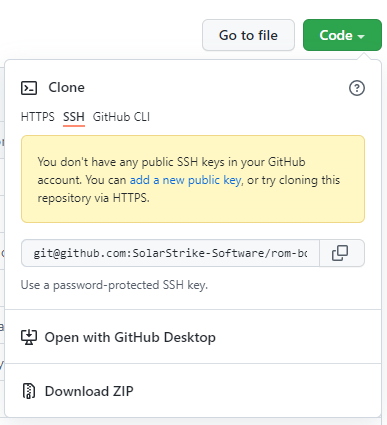Click the zip file icon
This screenshot has width=387, height=425.
29,391
